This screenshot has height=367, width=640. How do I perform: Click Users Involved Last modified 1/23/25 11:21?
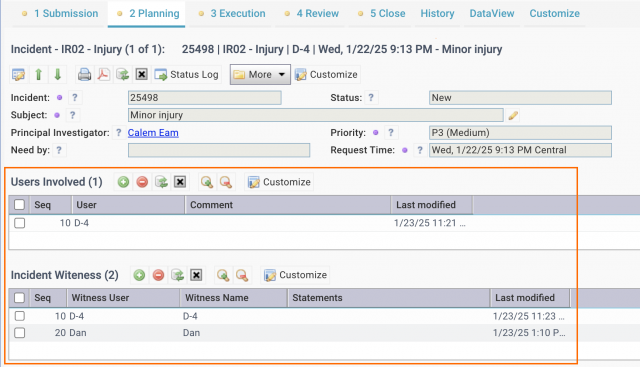[429, 223]
